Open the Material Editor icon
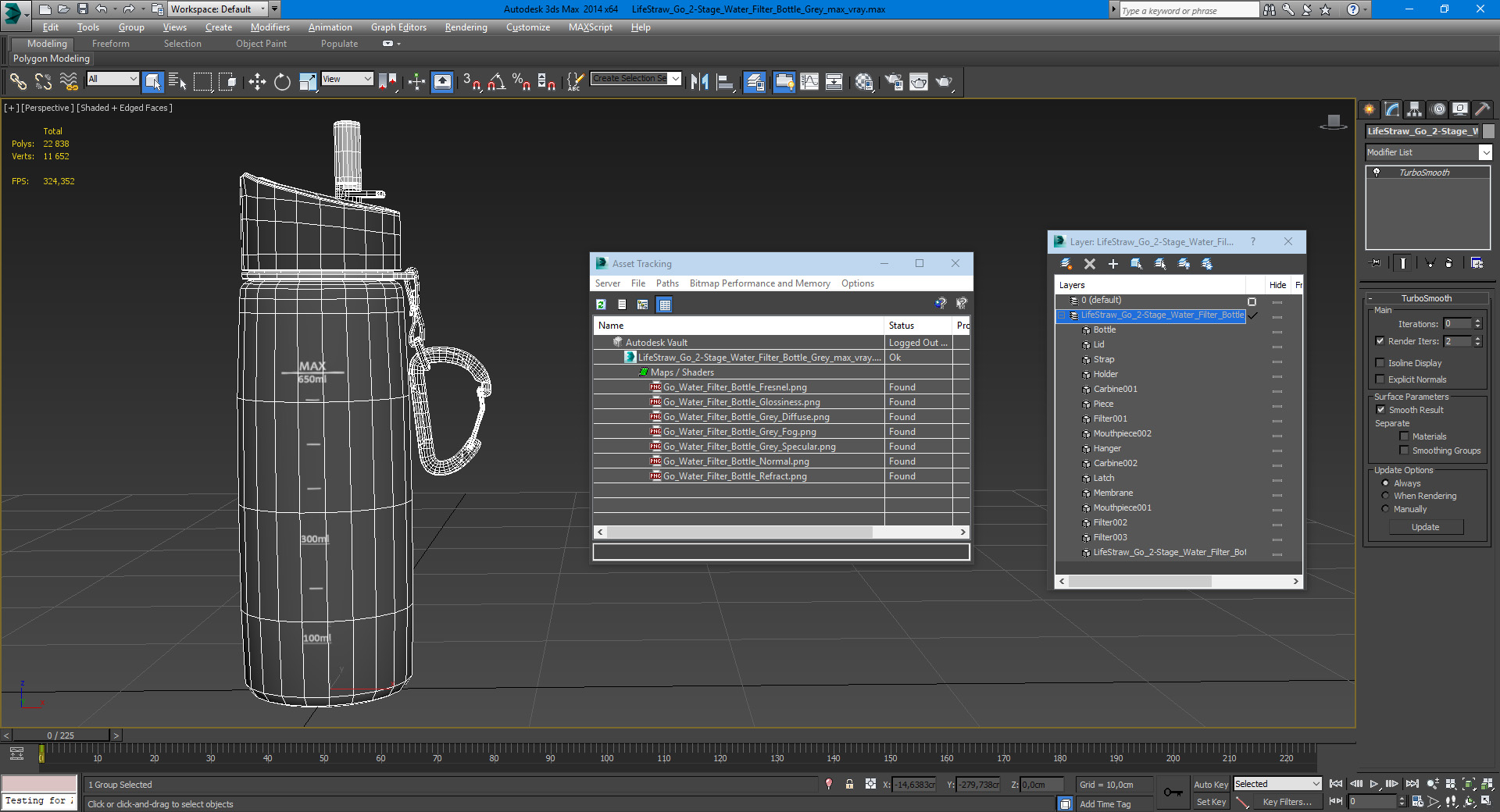 (864, 81)
